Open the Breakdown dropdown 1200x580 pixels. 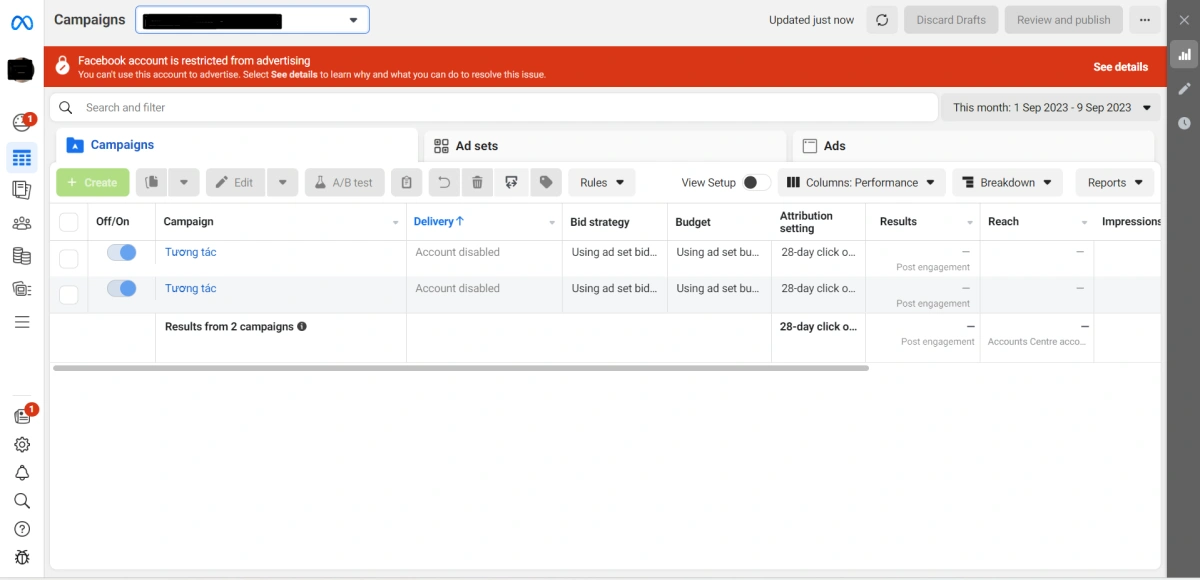pos(1007,182)
